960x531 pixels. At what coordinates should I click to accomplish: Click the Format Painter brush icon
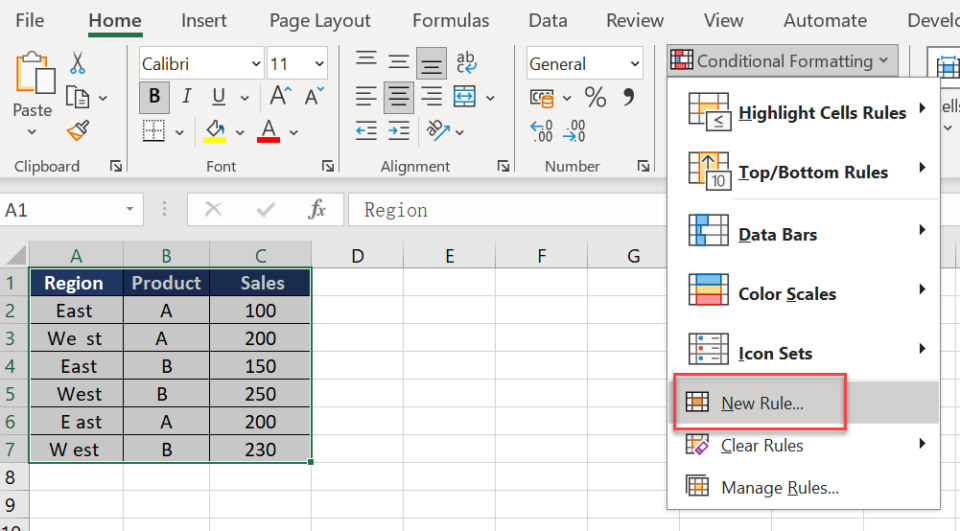pos(78,131)
